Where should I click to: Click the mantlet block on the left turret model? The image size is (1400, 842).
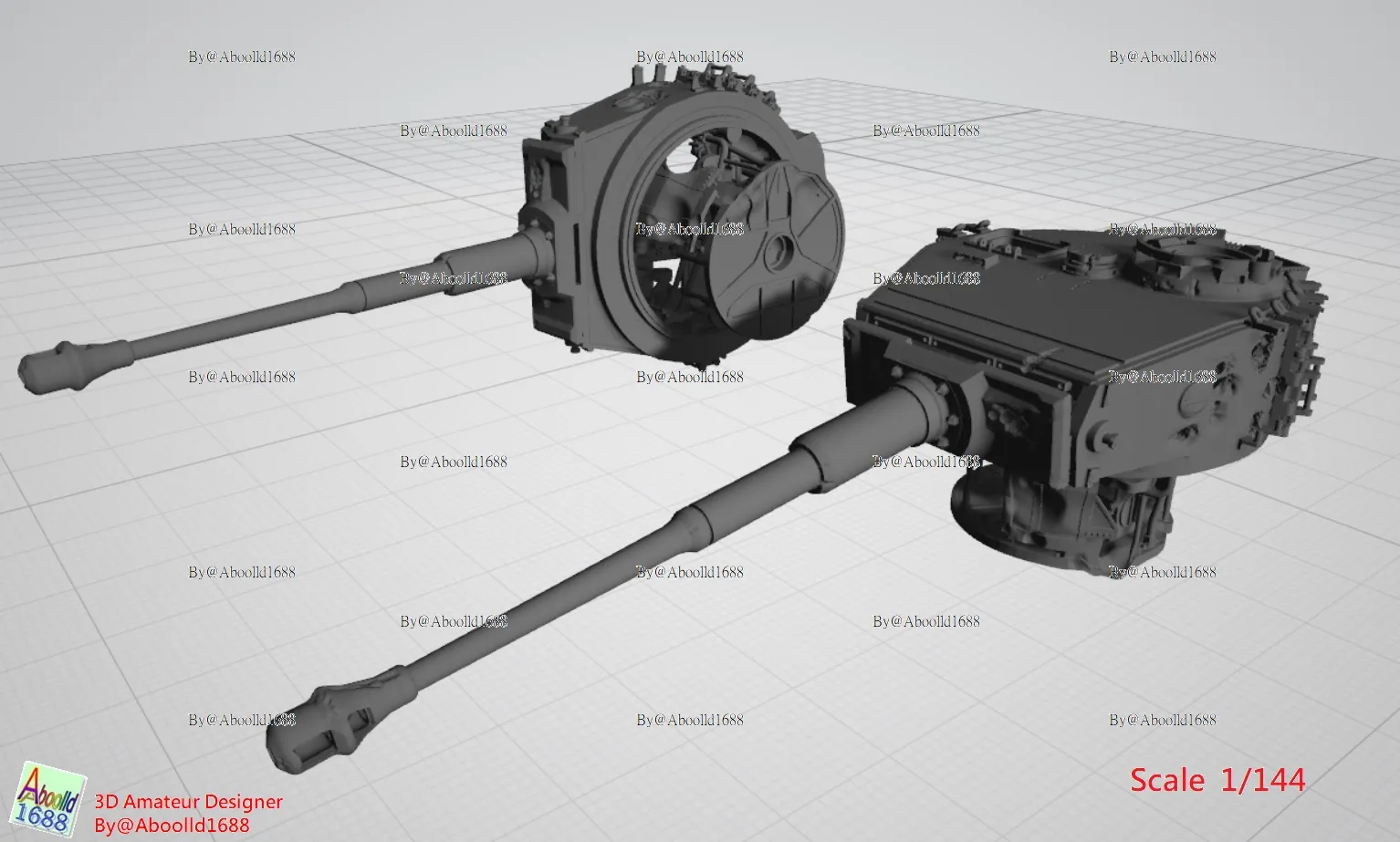click(x=546, y=228)
